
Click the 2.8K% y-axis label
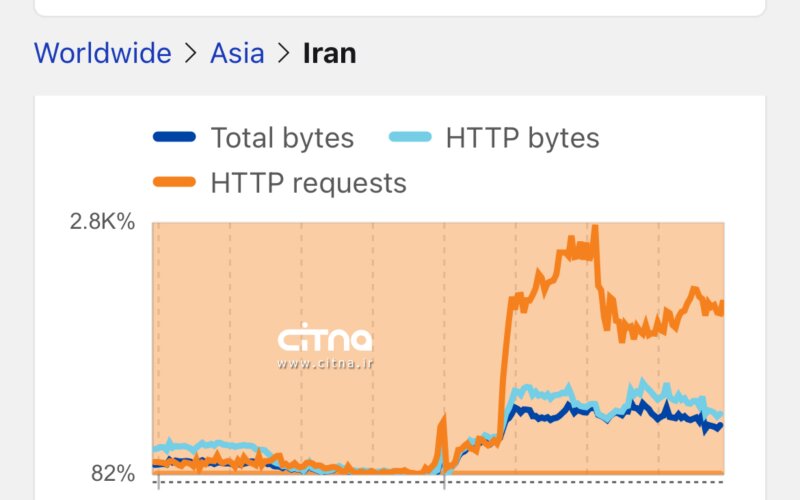[102, 221]
